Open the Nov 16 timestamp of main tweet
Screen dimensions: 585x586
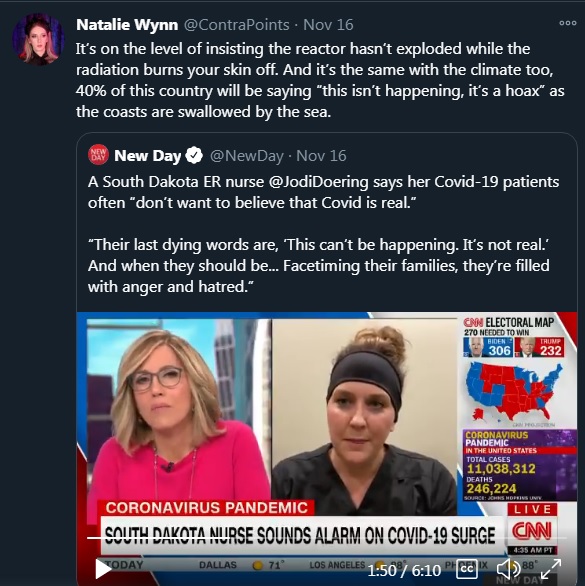(x=328, y=25)
